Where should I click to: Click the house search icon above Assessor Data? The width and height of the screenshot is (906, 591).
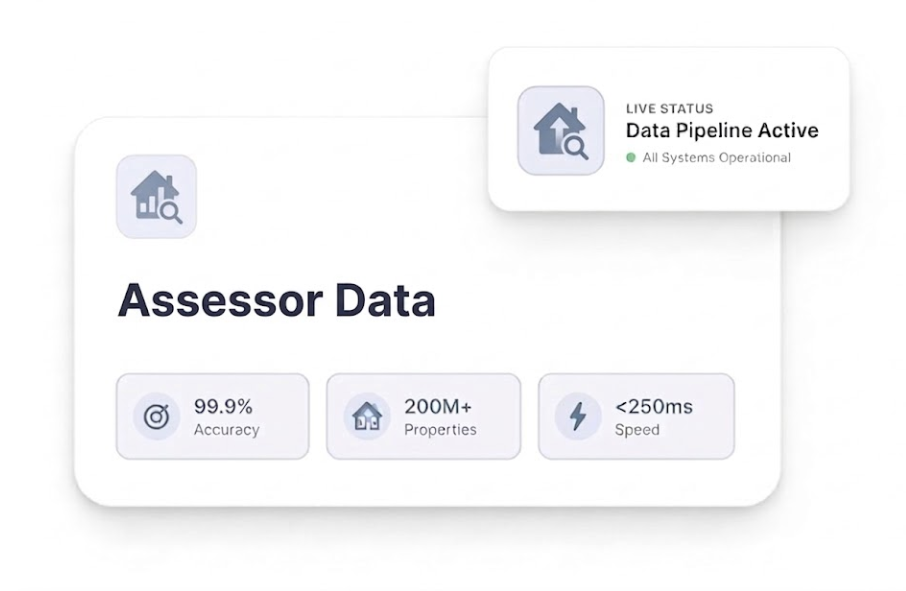pos(156,196)
